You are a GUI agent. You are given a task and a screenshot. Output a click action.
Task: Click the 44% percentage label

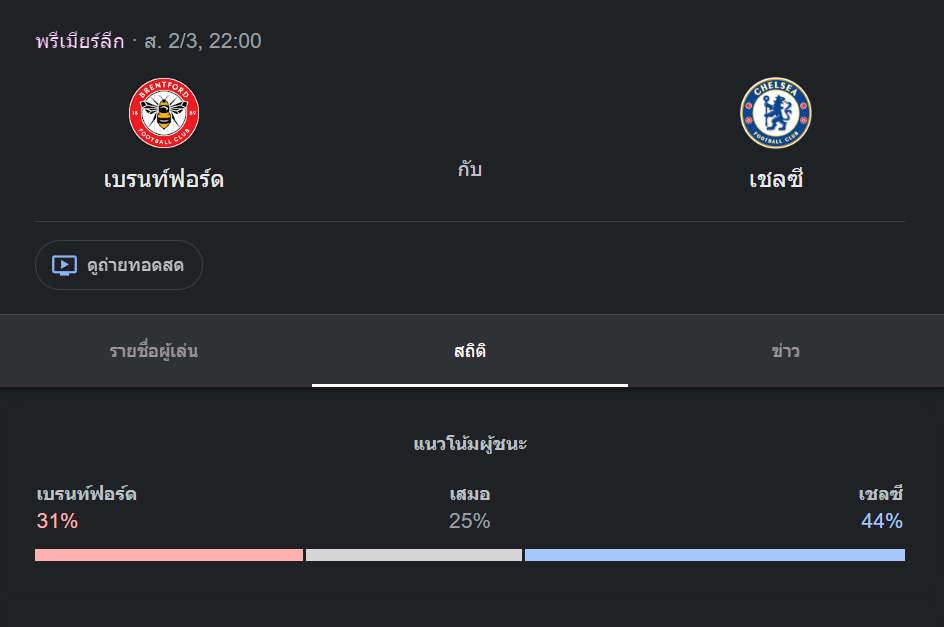click(x=881, y=521)
